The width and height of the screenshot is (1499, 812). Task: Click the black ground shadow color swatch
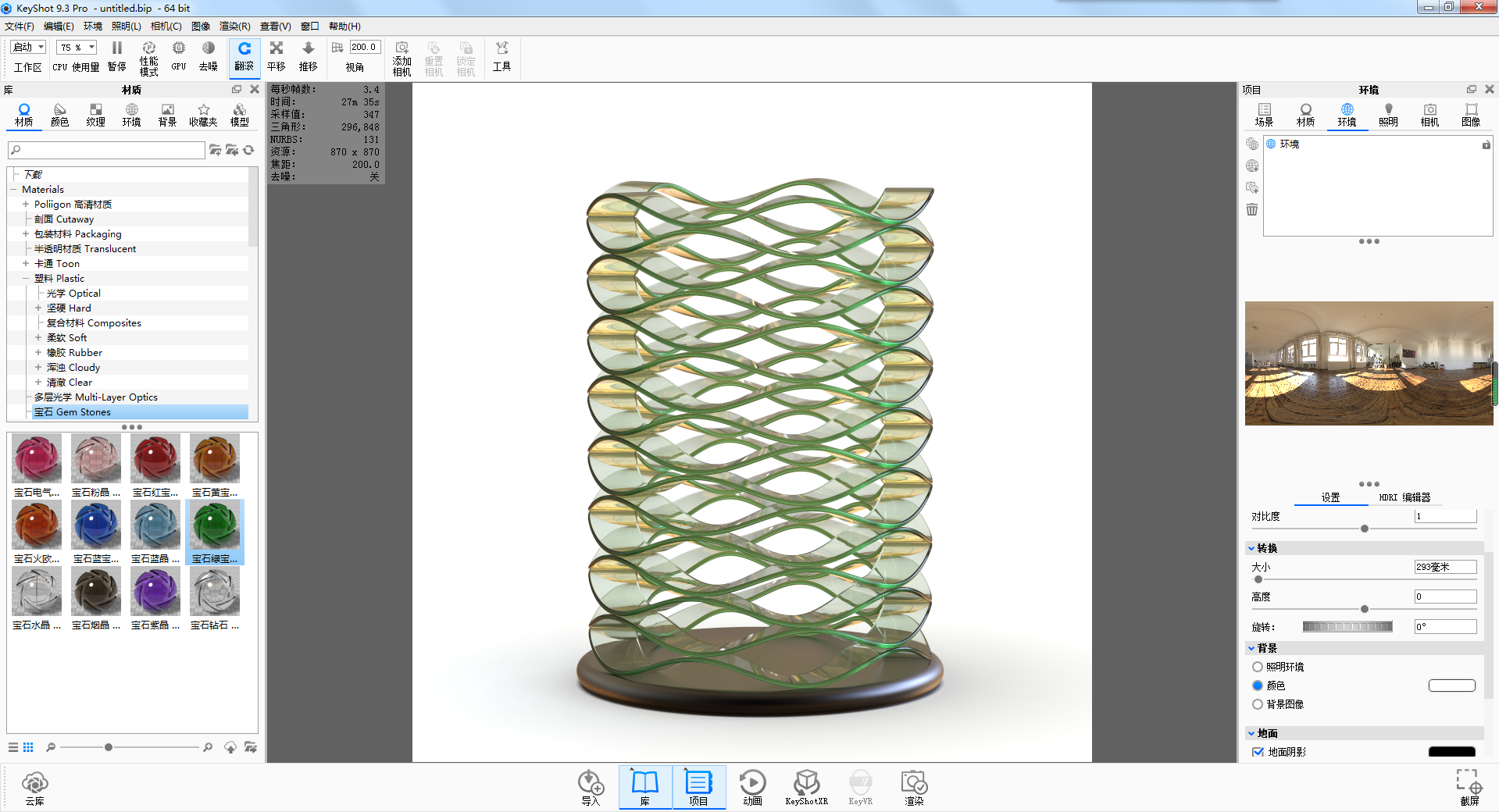click(1451, 752)
